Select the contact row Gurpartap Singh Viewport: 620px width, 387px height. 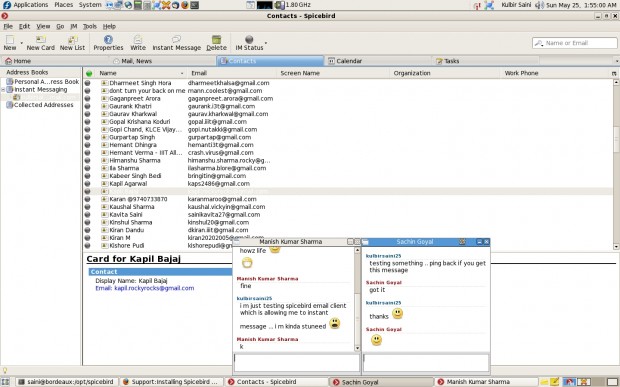(x=348, y=137)
